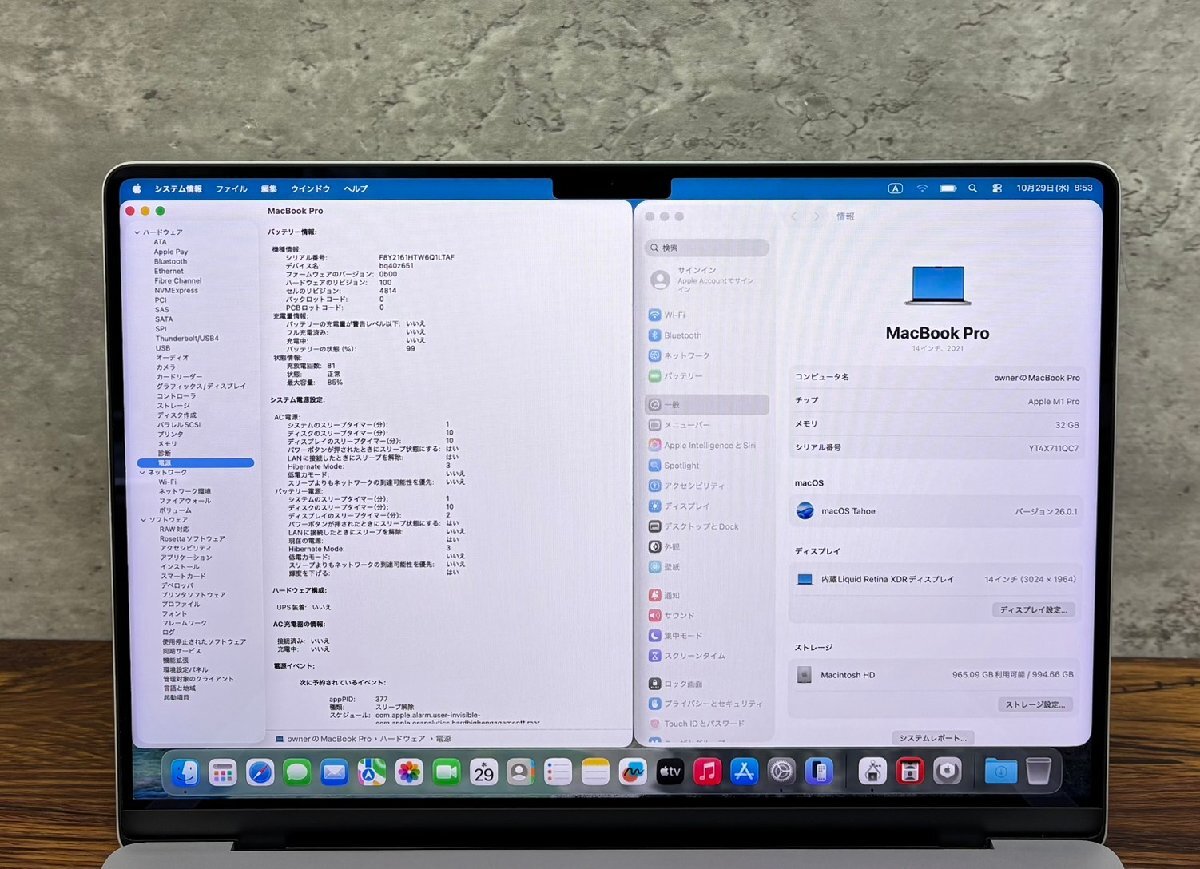Open Maps app in the Dock
The width and height of the screenshot is (1200, 869).
[x=372, y=772]
